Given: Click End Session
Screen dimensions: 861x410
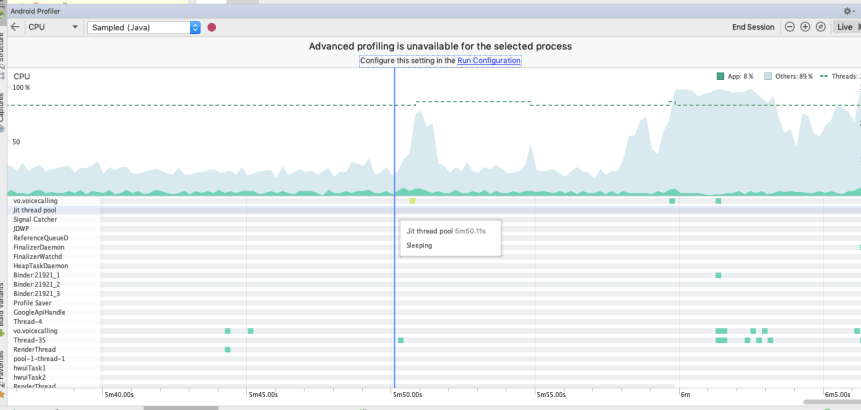Looking at the screenshot, I should (753, 27).
